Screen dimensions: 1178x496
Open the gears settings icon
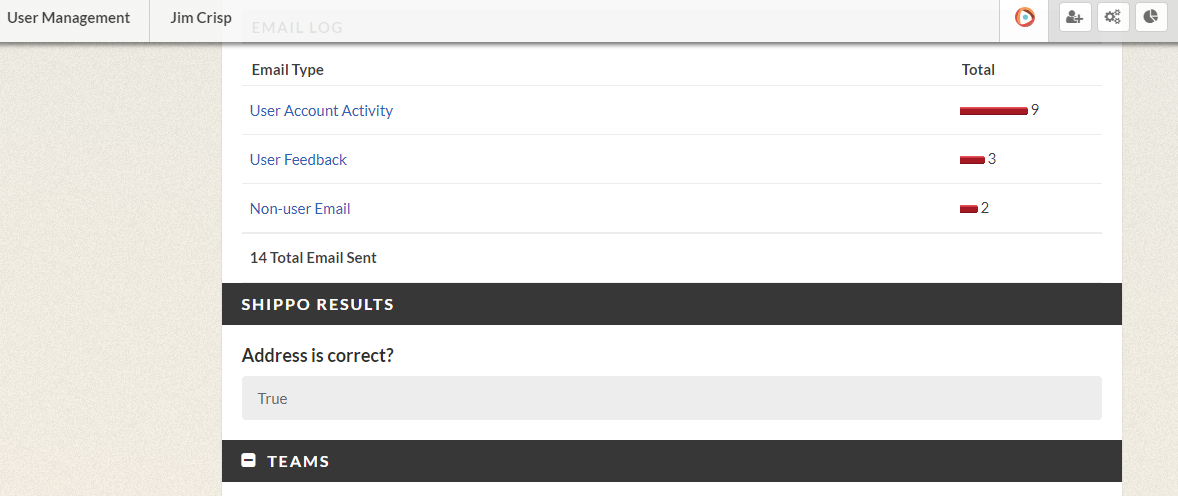coord(1113,17)
